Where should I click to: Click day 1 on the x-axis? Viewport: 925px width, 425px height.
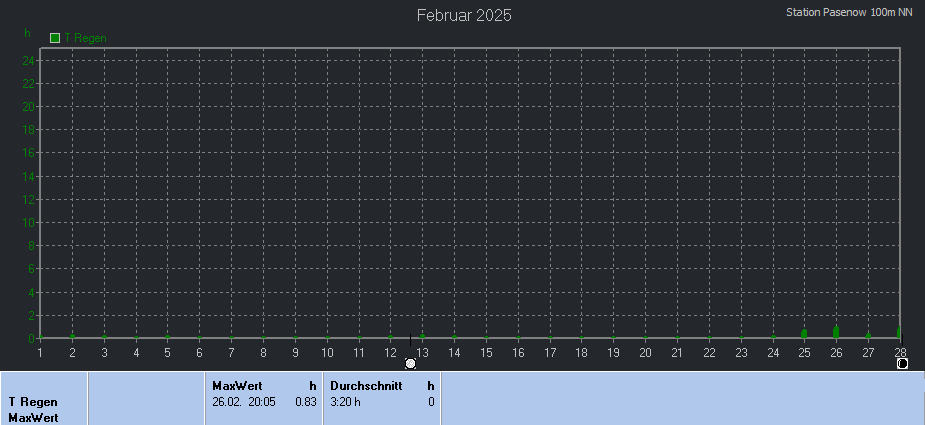click(40, 353)
